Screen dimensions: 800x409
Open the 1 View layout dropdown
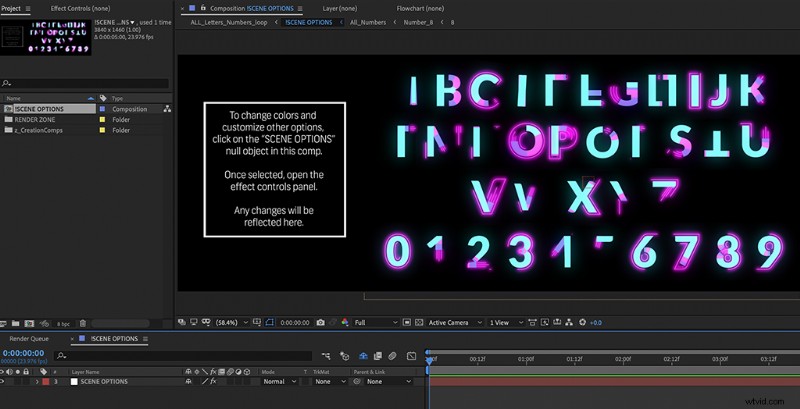pos(506,323)
